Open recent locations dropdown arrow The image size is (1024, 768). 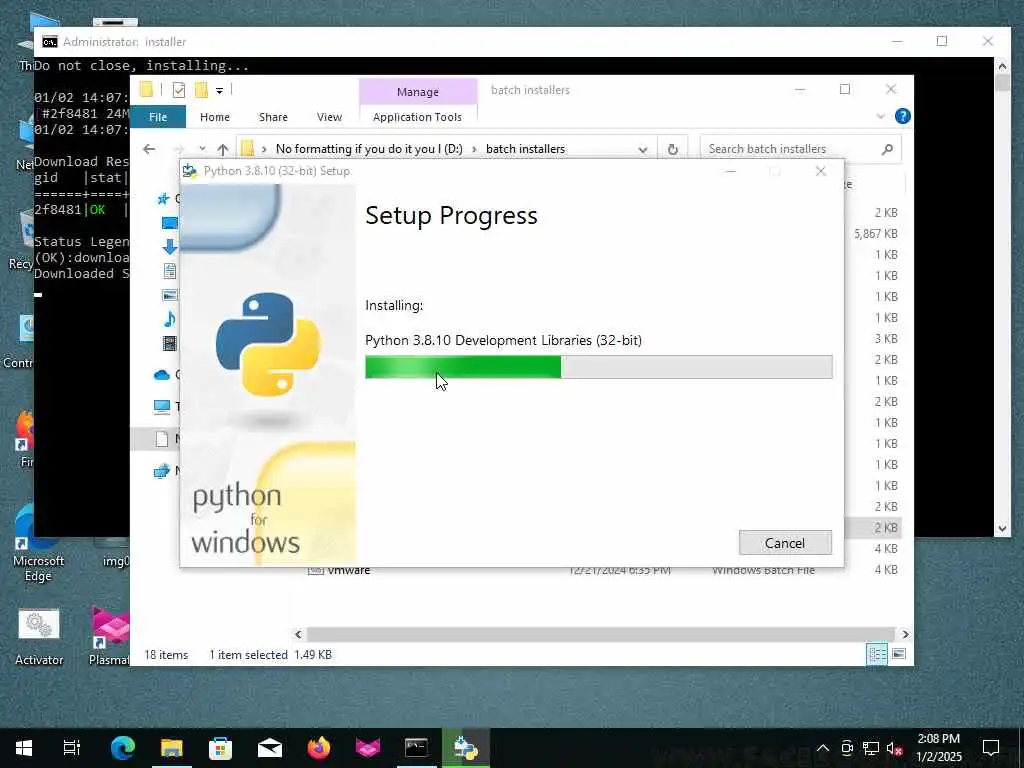202,149
